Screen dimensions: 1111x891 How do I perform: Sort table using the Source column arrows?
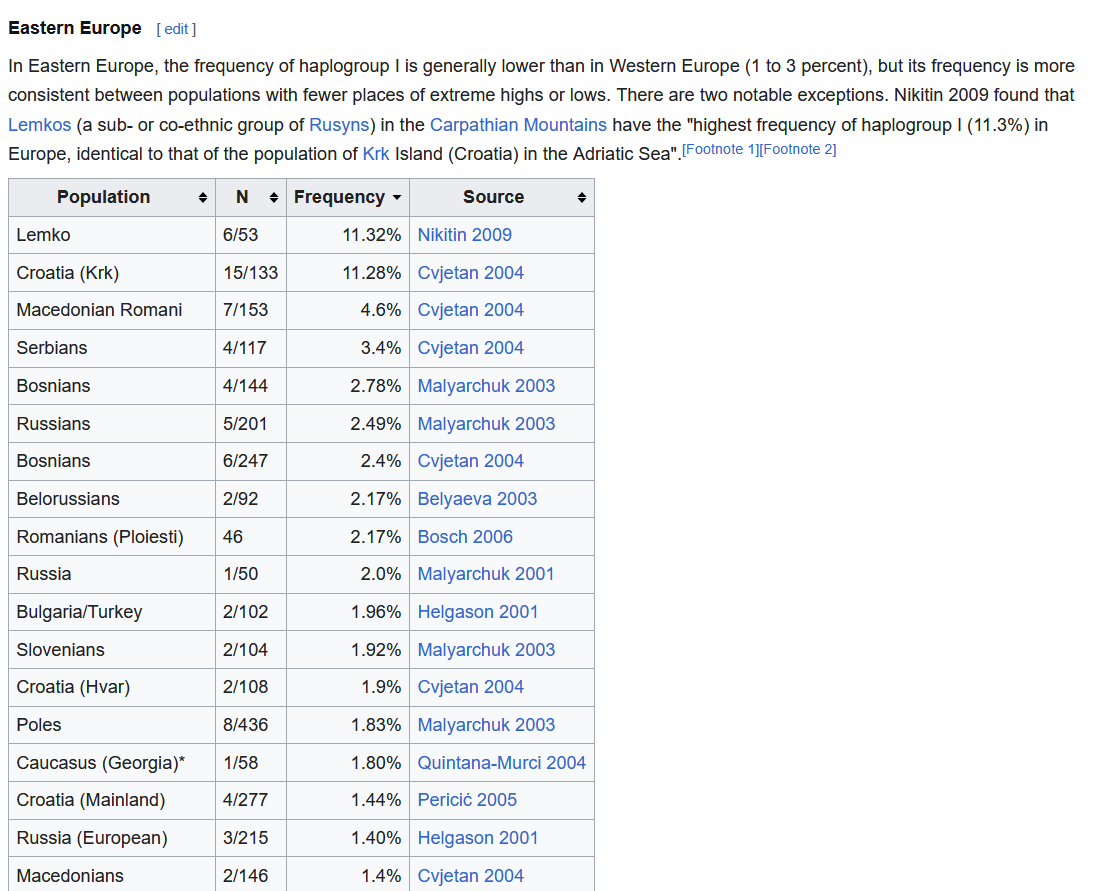click(582, 198)
